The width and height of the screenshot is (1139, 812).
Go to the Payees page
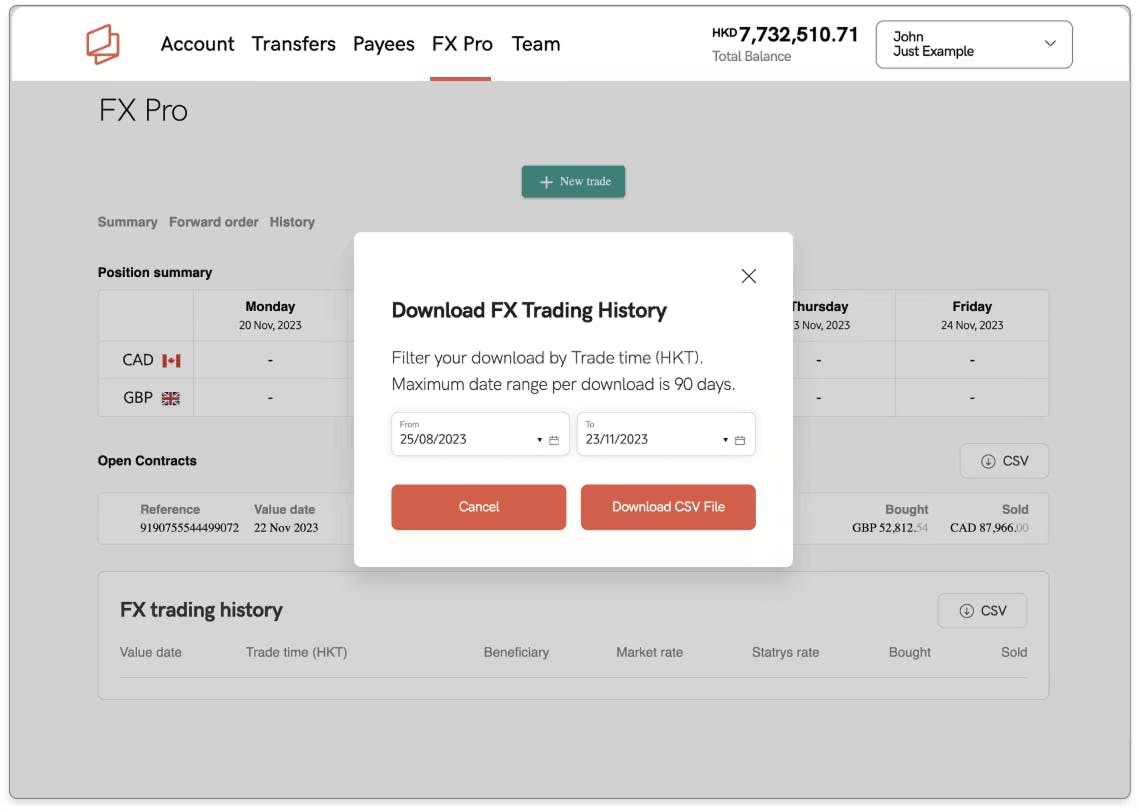click(384, 44)
